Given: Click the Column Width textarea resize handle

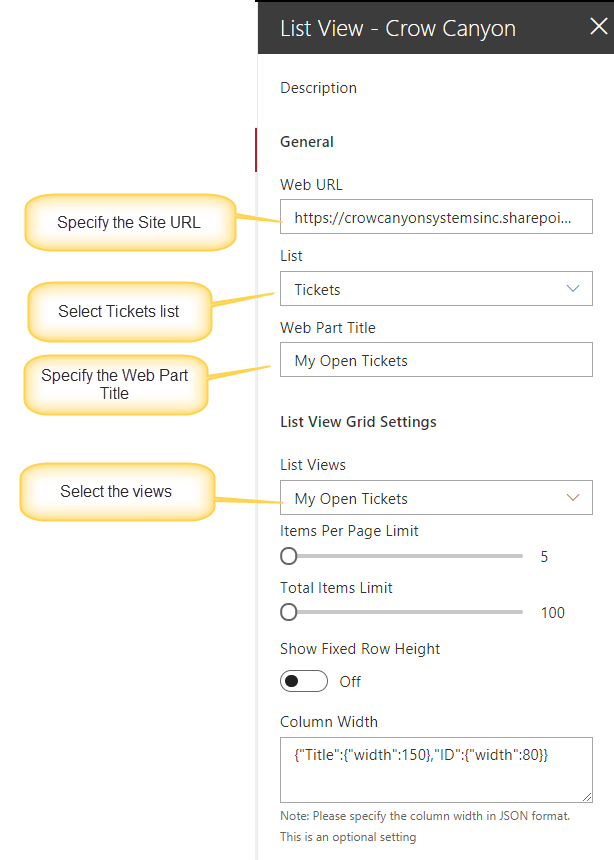Looking at the screenshot, I should [587, 797].
